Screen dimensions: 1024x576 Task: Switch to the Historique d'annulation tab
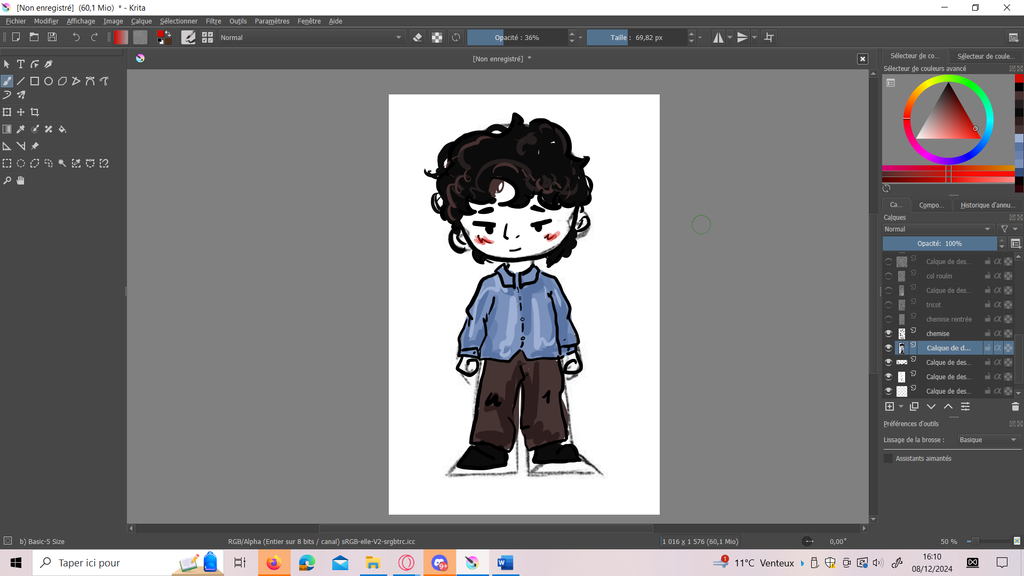[x=987, y=205]
